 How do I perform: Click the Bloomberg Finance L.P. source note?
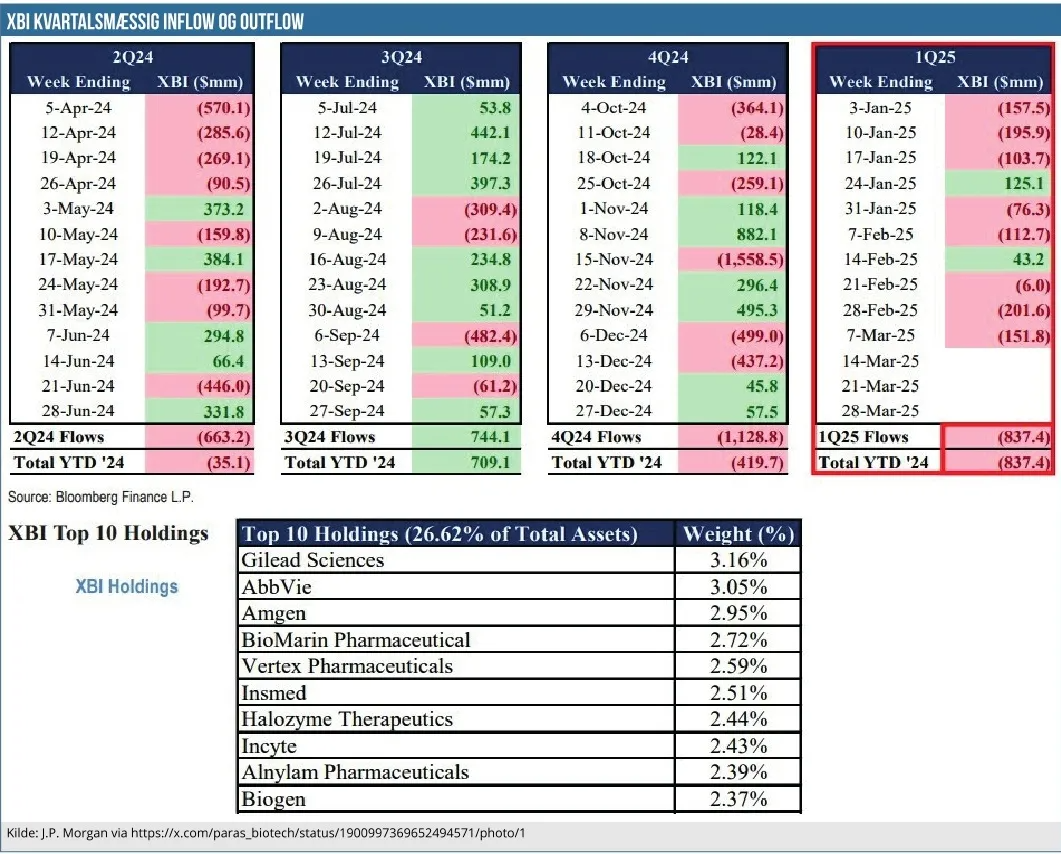[101, 497]
